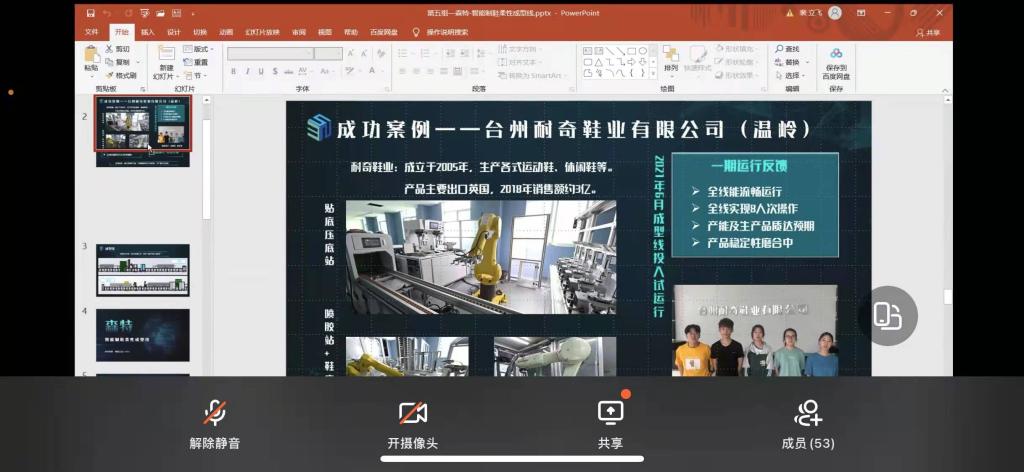Click the increase font size icon
The image size is (1024, 472).
[x=351, y=54]
